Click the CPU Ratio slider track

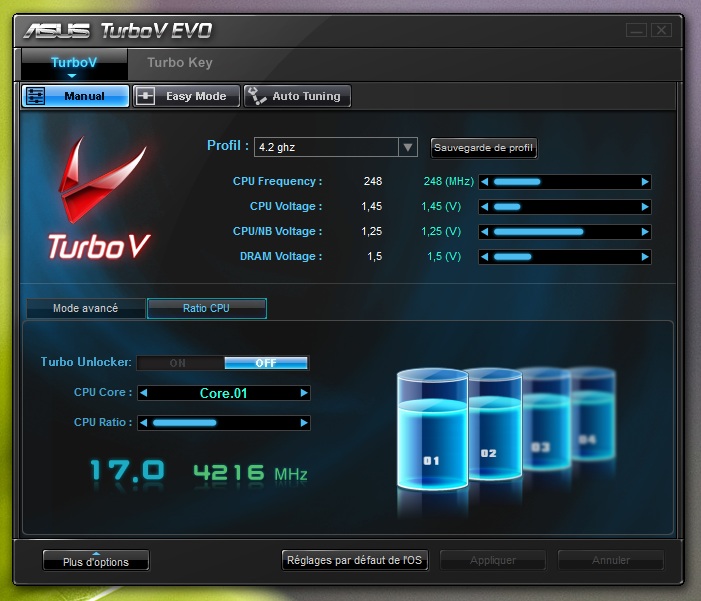coord(223,423)
